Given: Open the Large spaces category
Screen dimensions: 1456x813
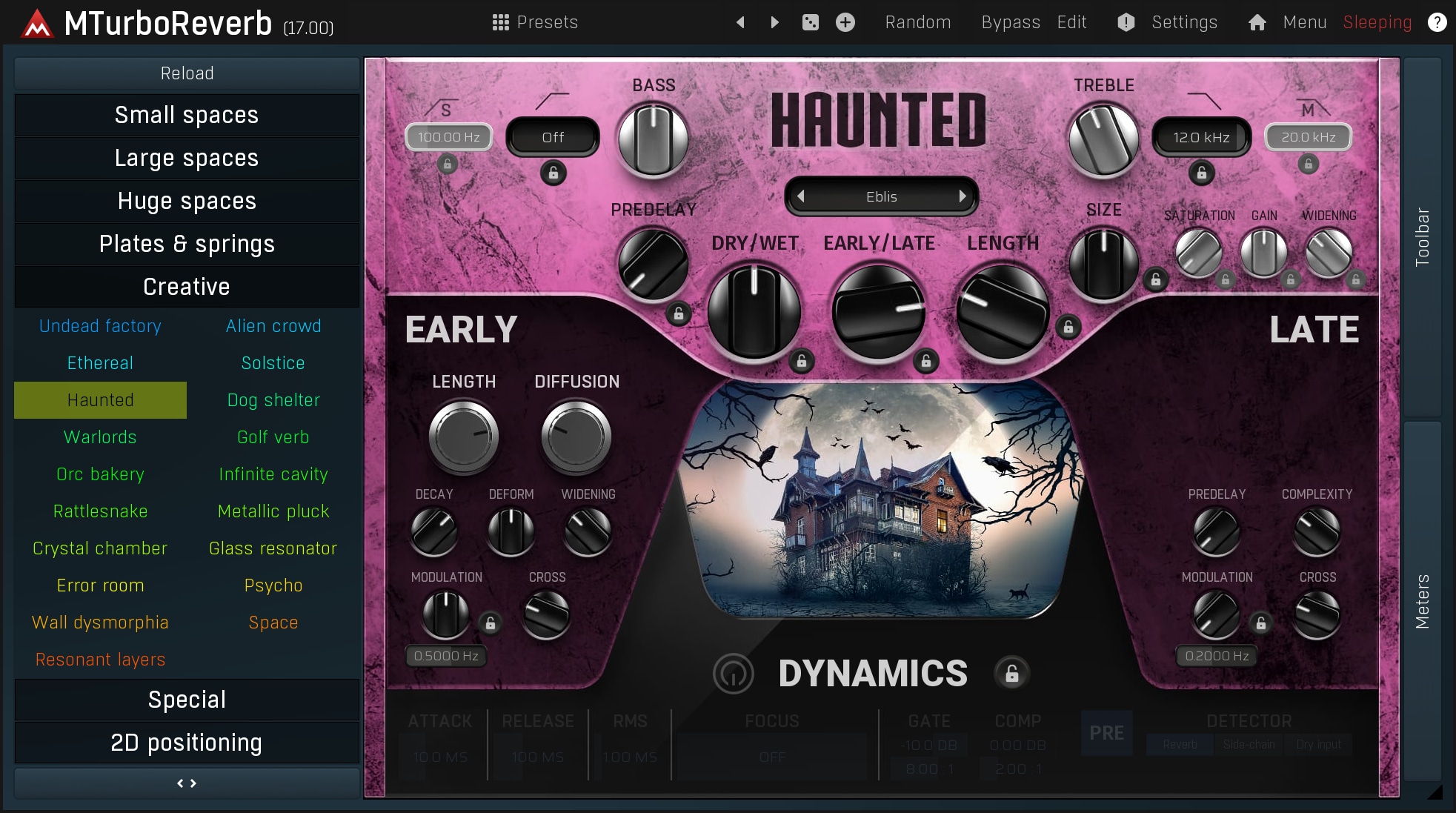Looking at the screenshot, I should pos(187,158).
